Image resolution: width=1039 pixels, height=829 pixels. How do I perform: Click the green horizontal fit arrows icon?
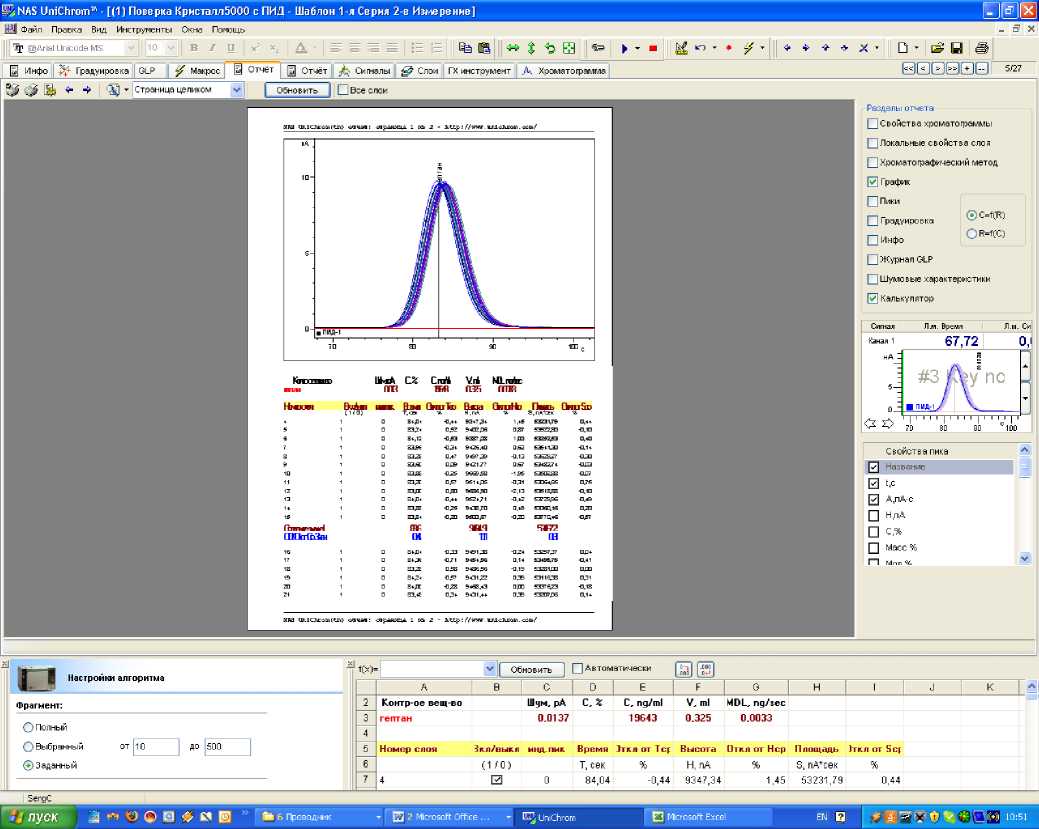pos(513,48)
